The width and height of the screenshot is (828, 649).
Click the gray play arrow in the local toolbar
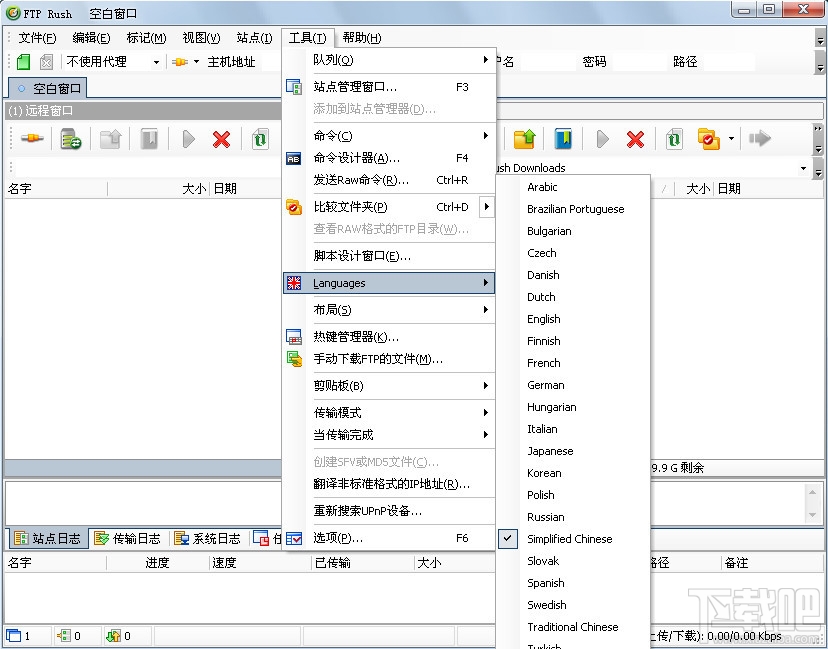pyautogui.click(x=603, y=139)
